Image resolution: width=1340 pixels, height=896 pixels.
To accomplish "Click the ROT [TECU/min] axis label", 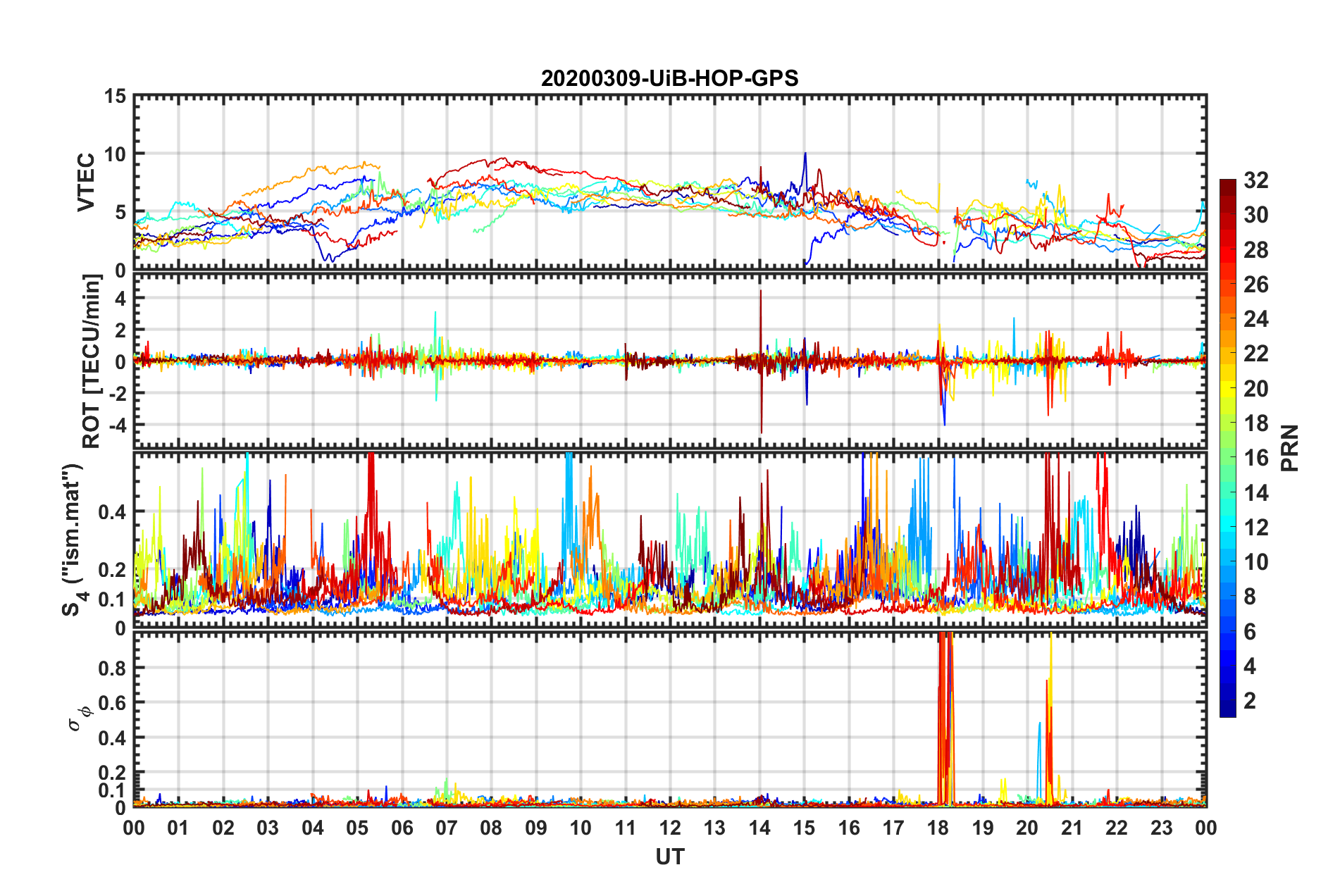I will (x=92, y=361).
